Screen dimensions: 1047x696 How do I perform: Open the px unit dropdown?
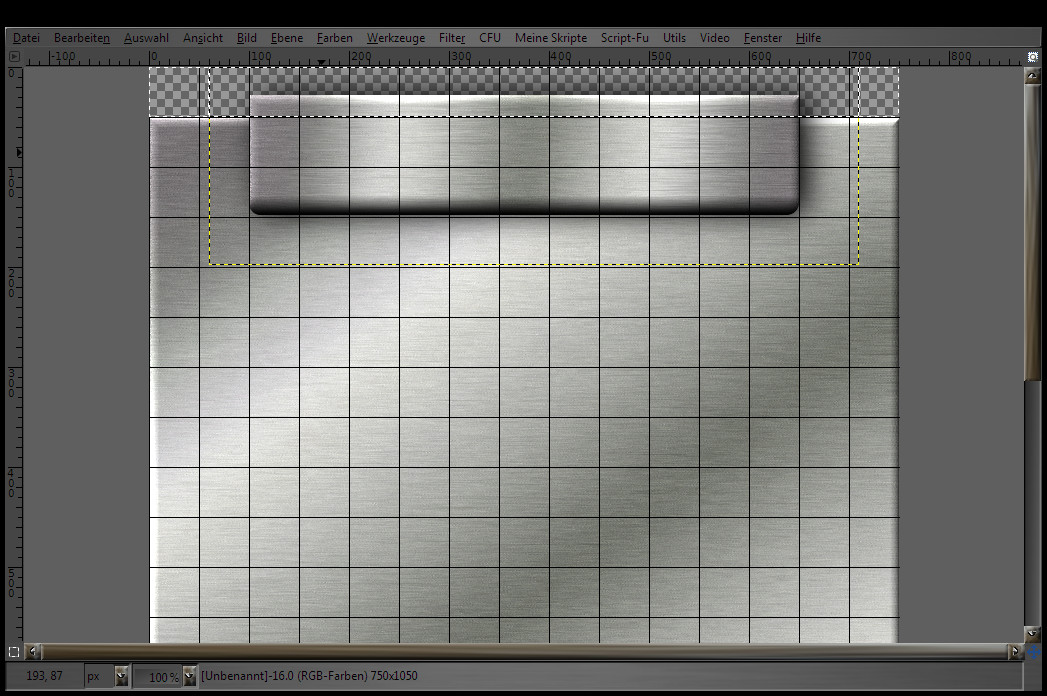point(121,677)
